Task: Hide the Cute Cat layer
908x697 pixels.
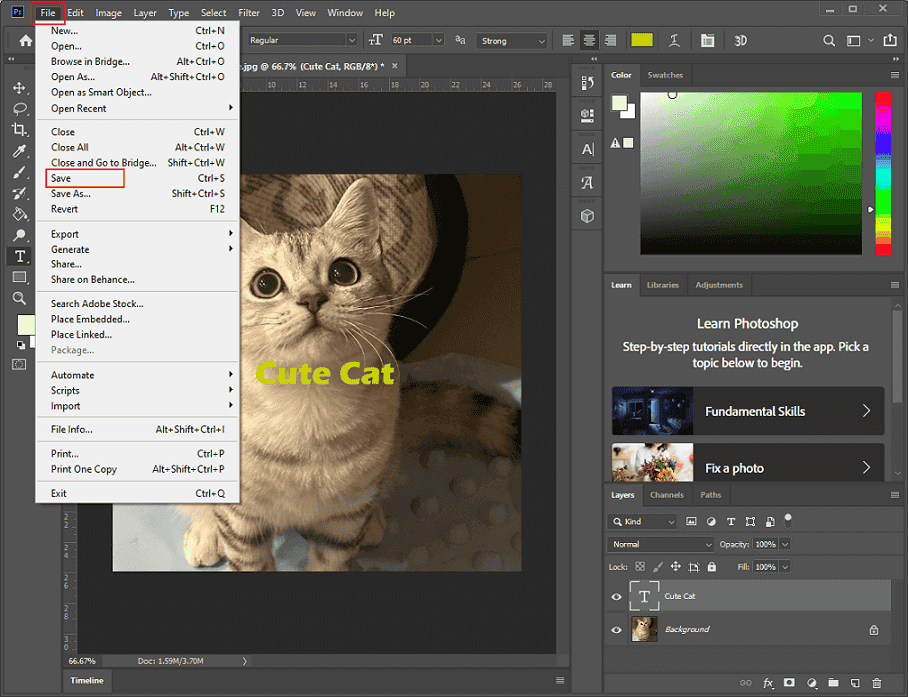Action: pyautogui.click(x=615, y=596)
